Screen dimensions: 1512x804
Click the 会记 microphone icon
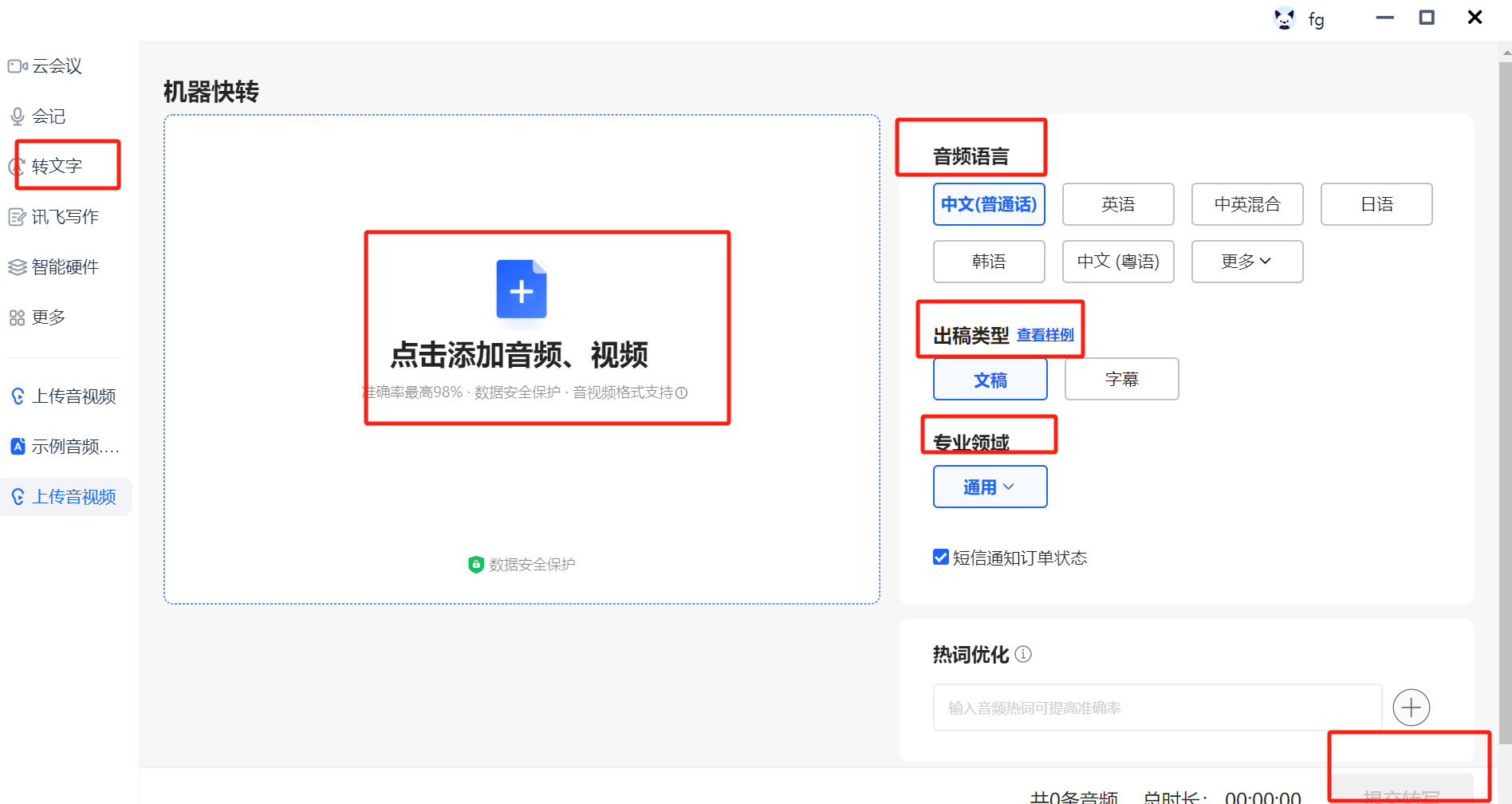click(18, 116)
